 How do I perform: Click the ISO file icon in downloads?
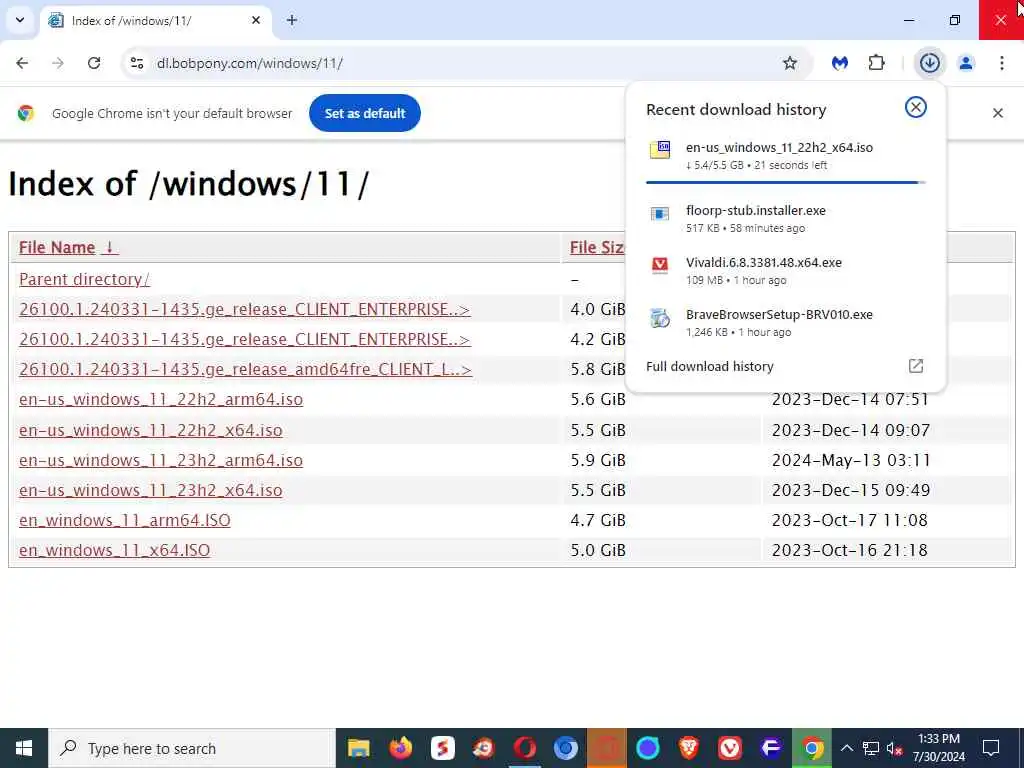pos(660,150)
